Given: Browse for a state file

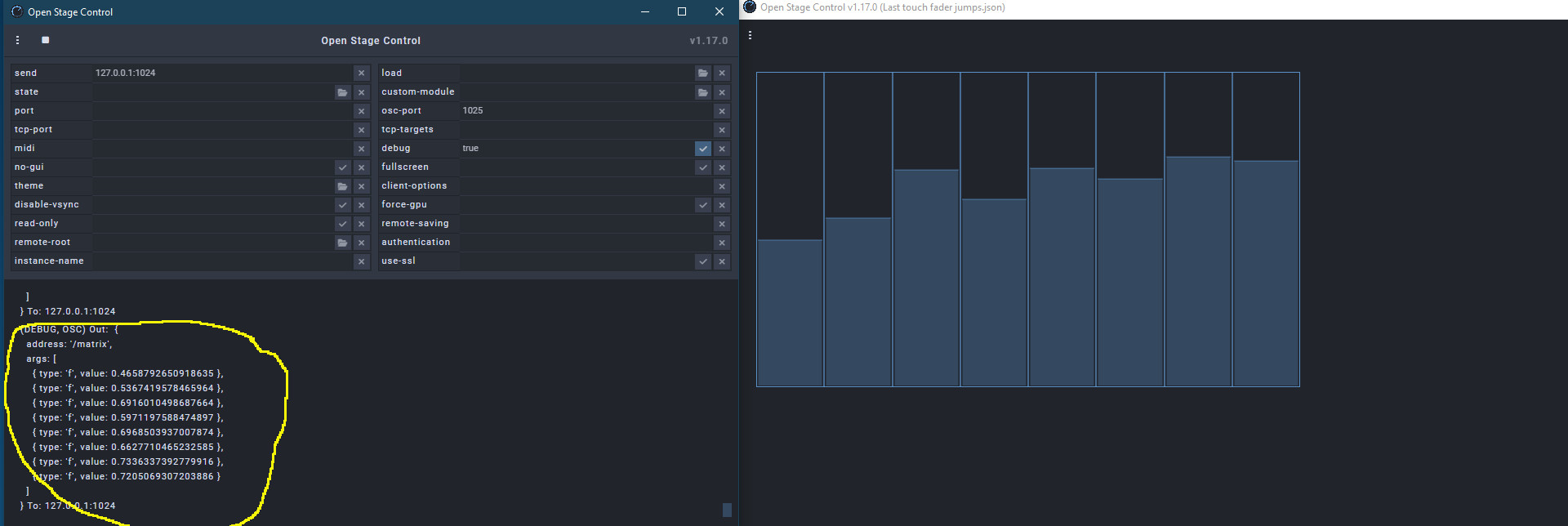Looking at the screenshot, I should tap(342, 92).
